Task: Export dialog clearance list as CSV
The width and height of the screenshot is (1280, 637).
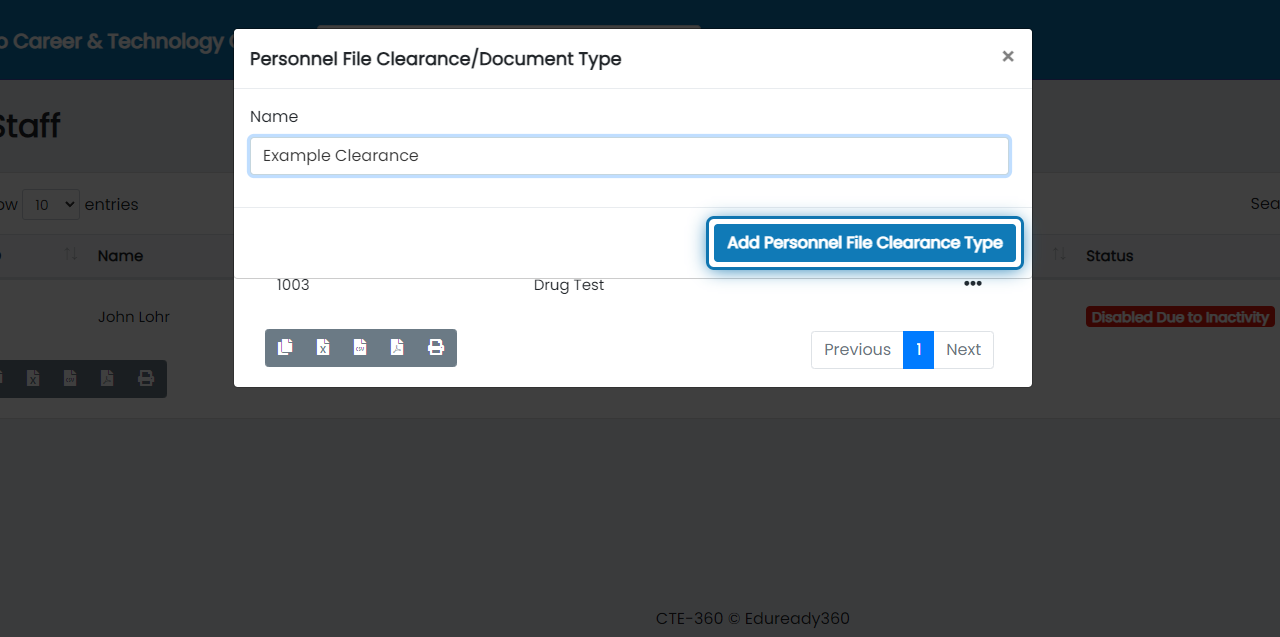Action: 360,348
